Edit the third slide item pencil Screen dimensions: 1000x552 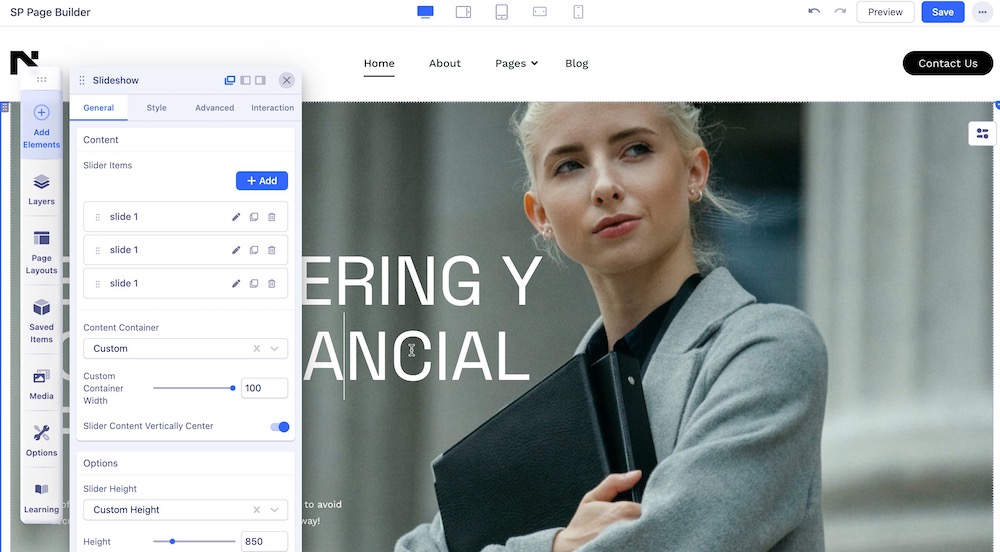coord(236,283)
